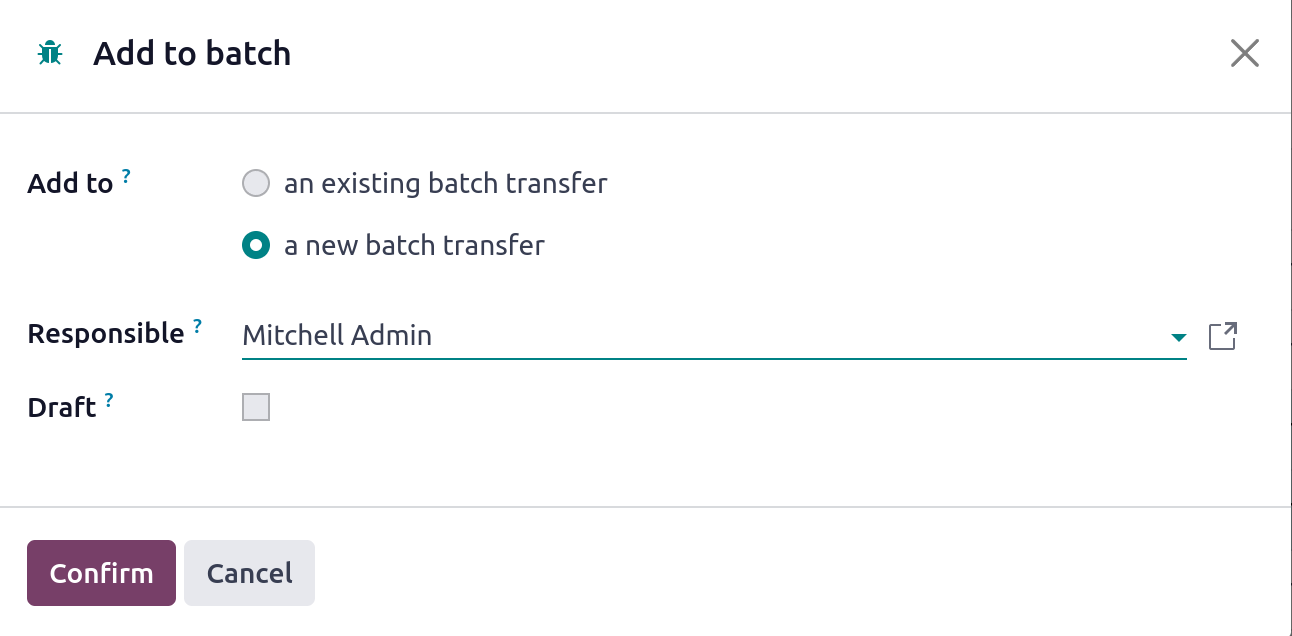Click the "a new batch transfer" label text
The height and width of the screenshot is (636, 1292).
tap(414, 245)
